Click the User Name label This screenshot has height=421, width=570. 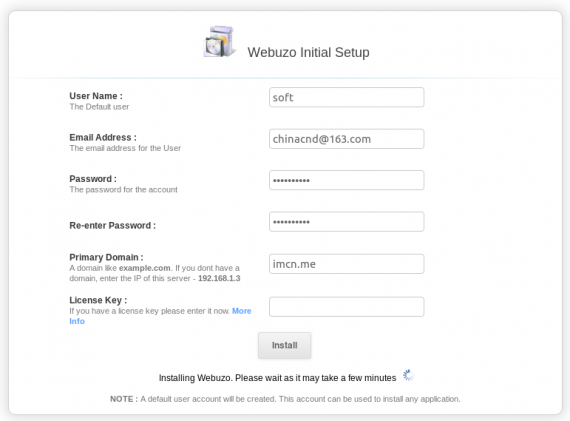tap(96, 96)
